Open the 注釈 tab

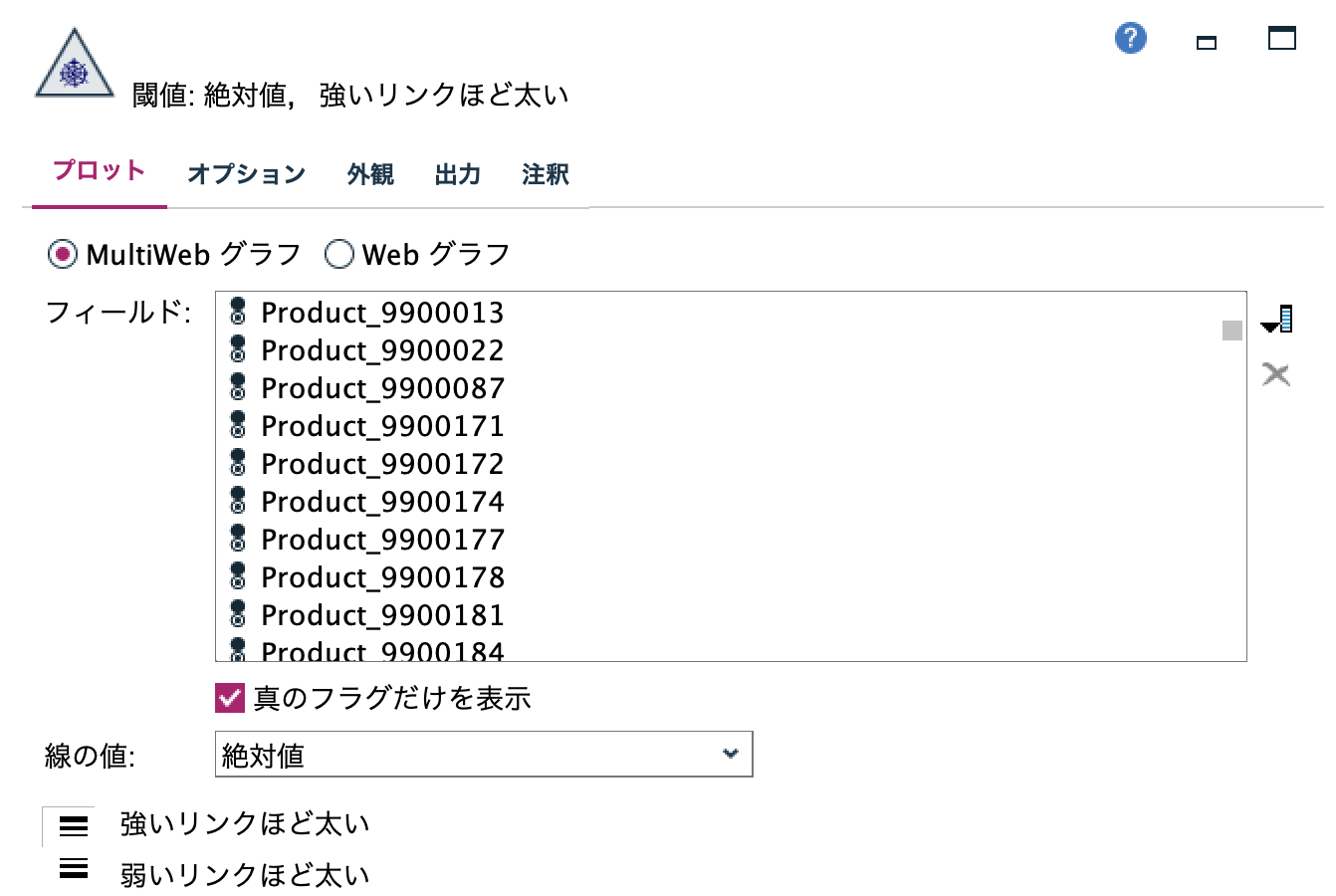click(x=544, y=174)
